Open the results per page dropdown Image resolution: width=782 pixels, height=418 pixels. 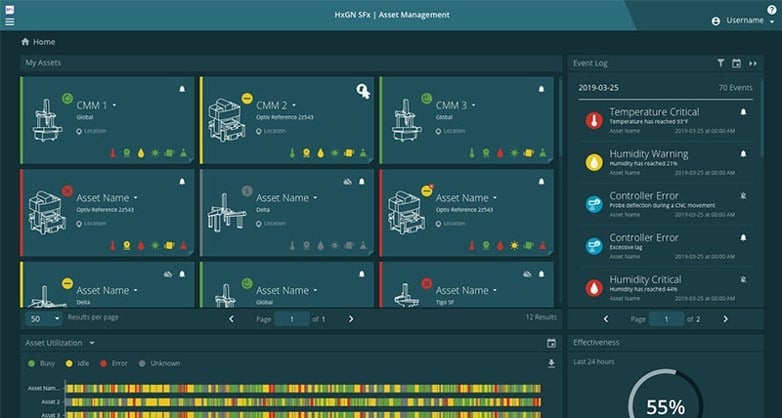pyautogui.click(x=44, y=318)
